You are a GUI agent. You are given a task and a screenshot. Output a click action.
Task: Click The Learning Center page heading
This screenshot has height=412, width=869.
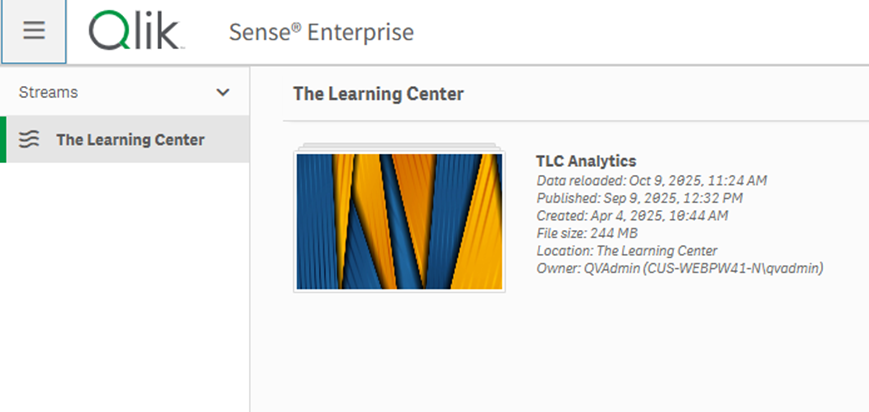pos(378,94)
